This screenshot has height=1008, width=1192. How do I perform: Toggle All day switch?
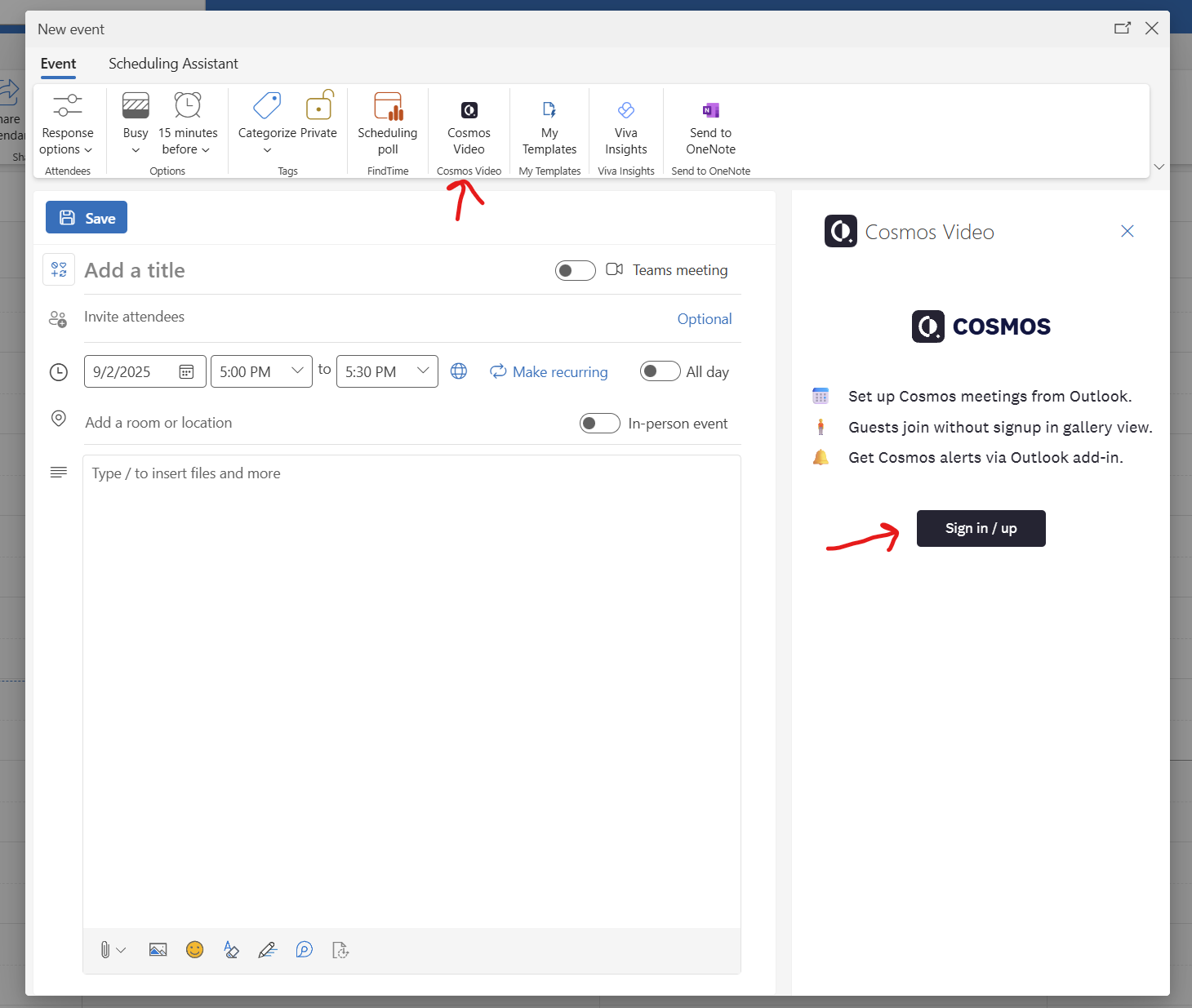pyautogui.click(x=660, y=371)
